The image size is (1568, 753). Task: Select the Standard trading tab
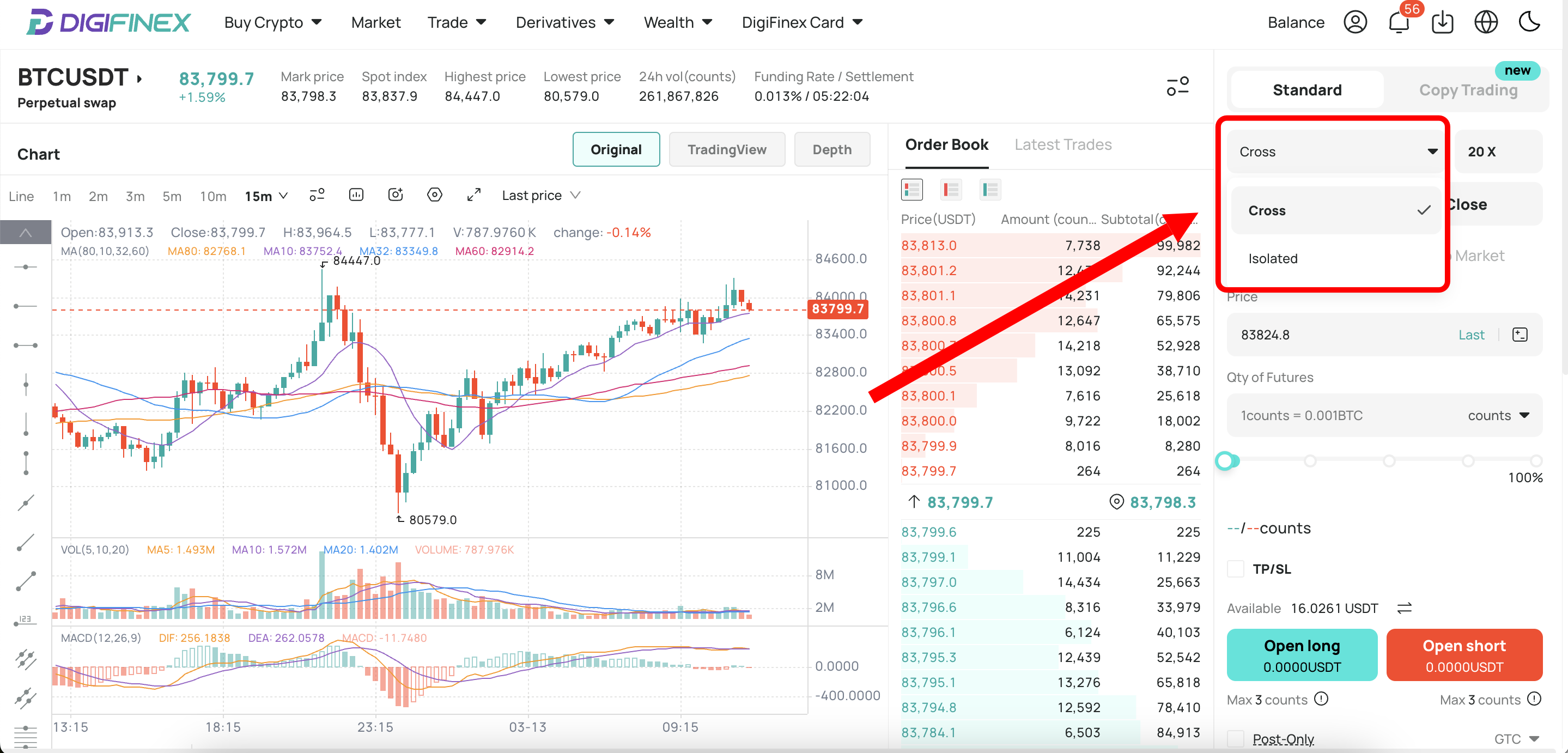pos(1307,90)
